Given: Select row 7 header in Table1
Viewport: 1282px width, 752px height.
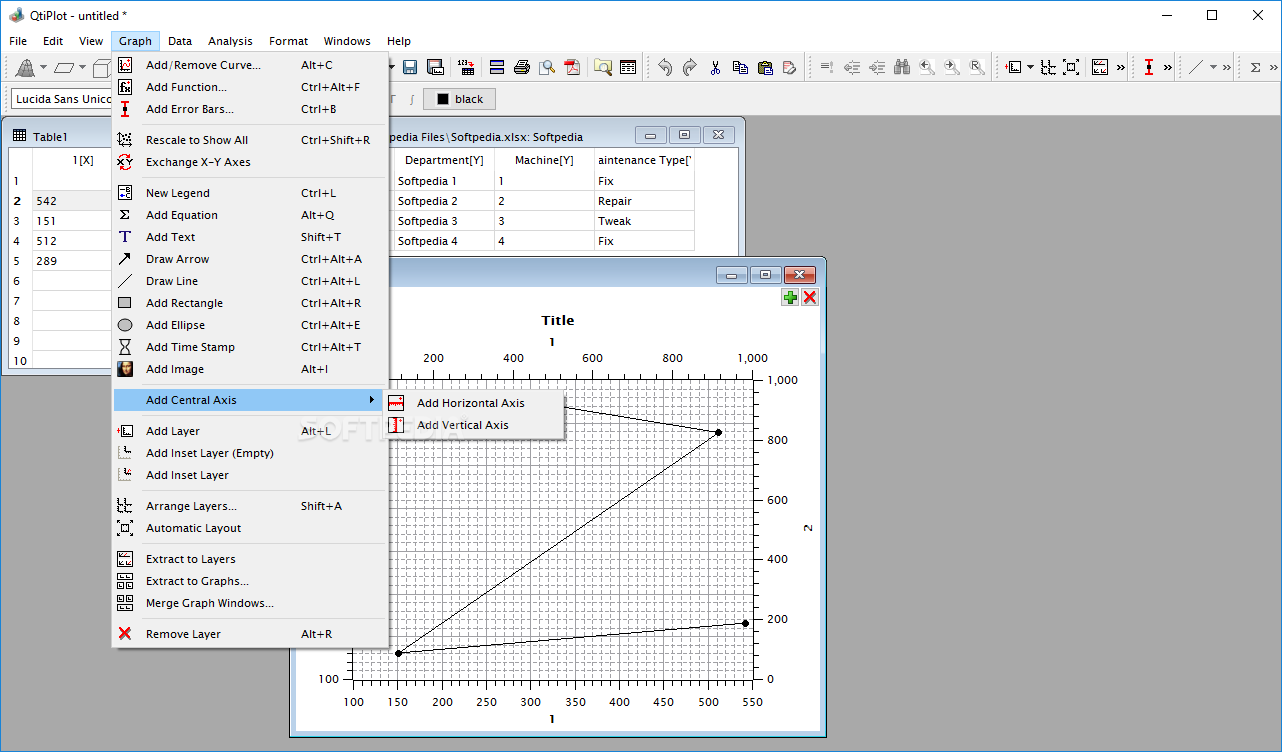Looking at the screenshot, I should click(20, 301).
